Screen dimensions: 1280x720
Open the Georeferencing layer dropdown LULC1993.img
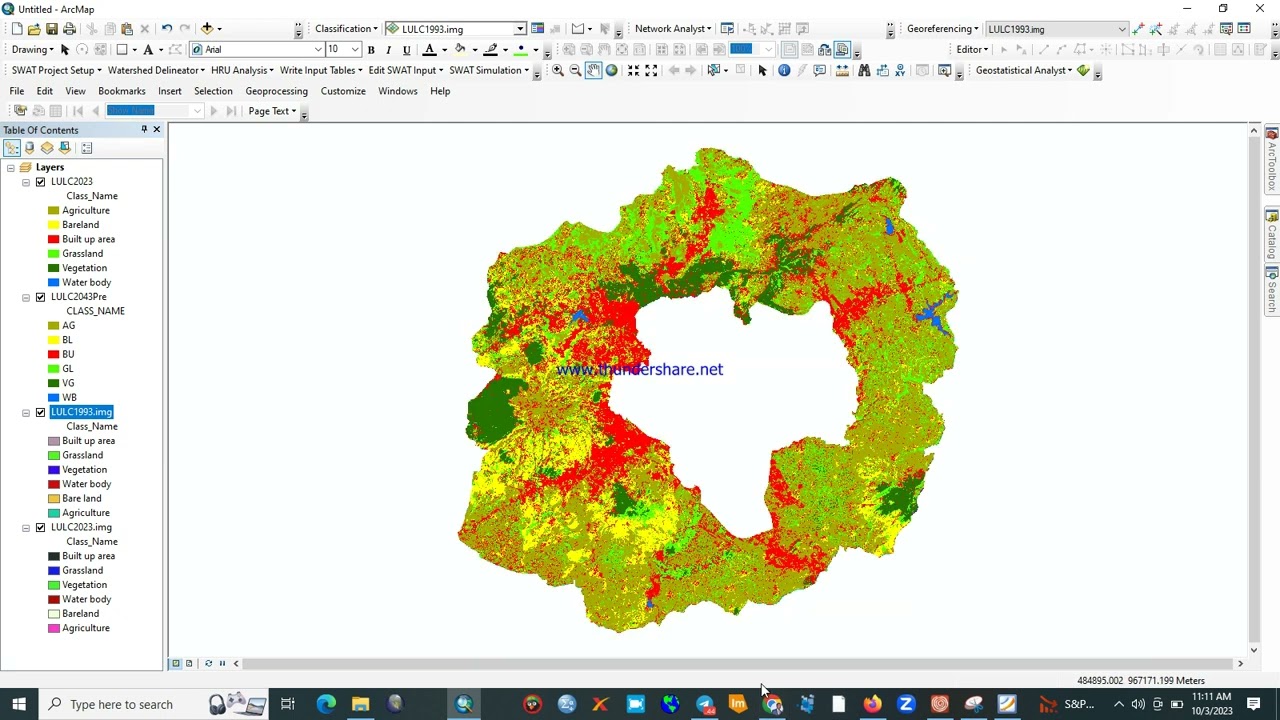click(x=1122, y=29)
